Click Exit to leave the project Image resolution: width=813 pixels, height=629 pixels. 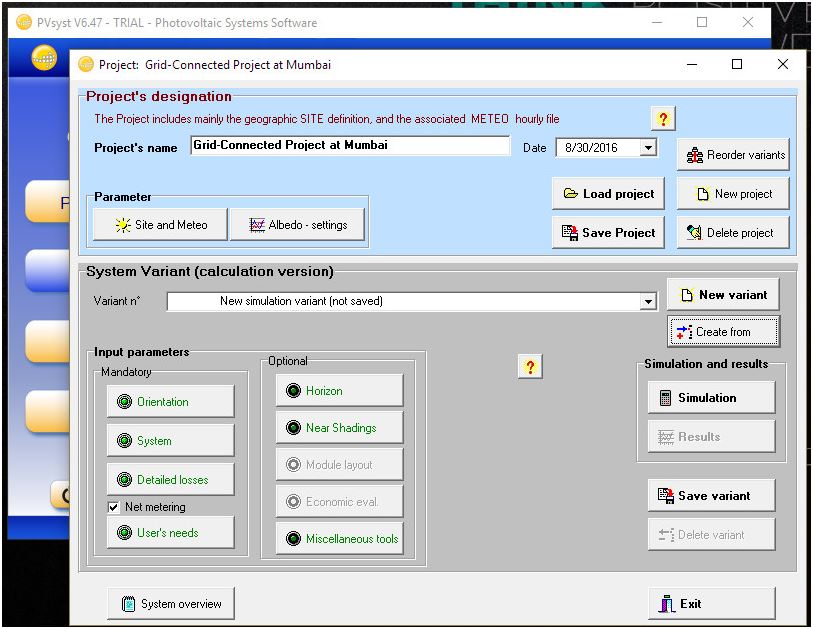tap(711, 604)
